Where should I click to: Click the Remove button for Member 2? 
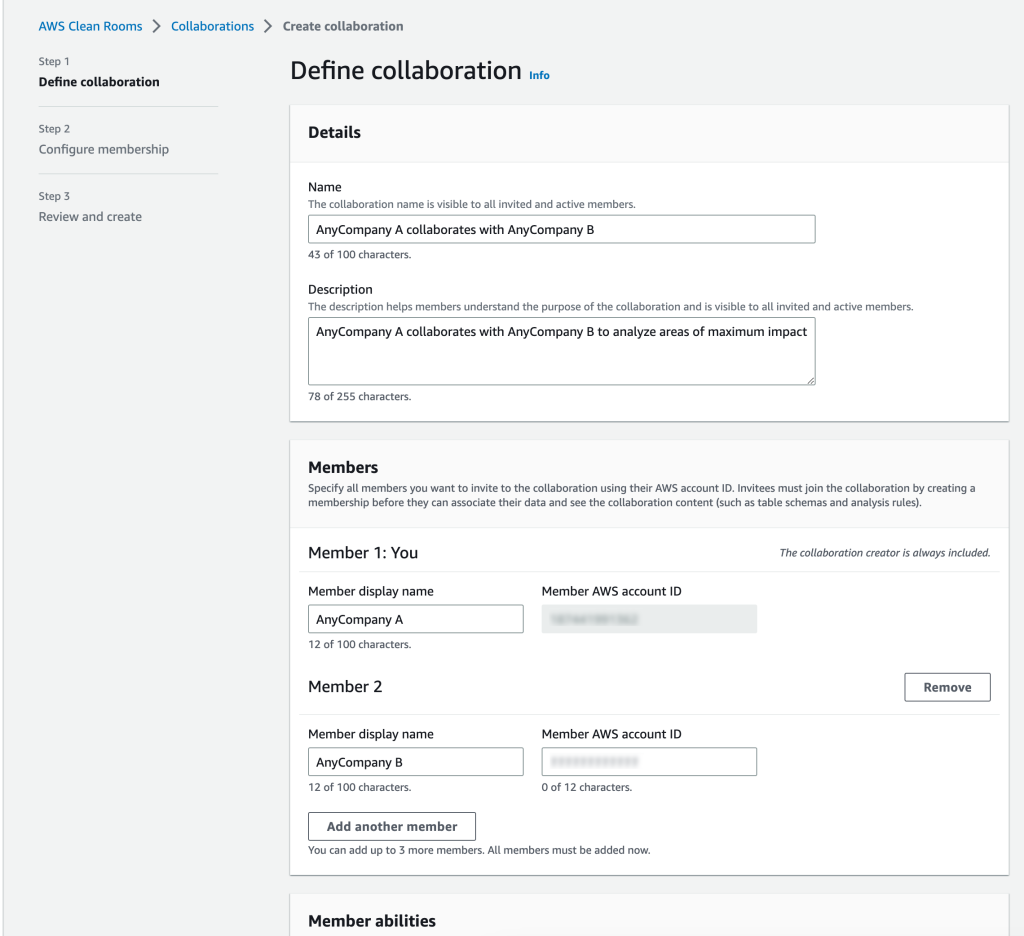946,687
